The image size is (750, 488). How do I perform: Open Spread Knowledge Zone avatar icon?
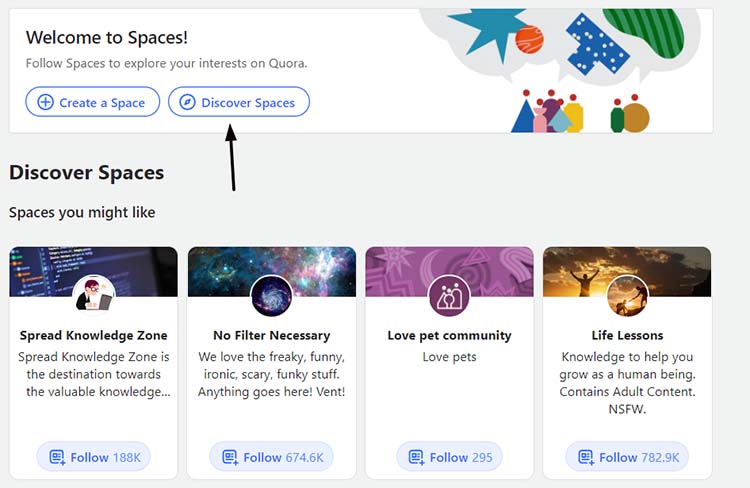[x=94, y=296]
